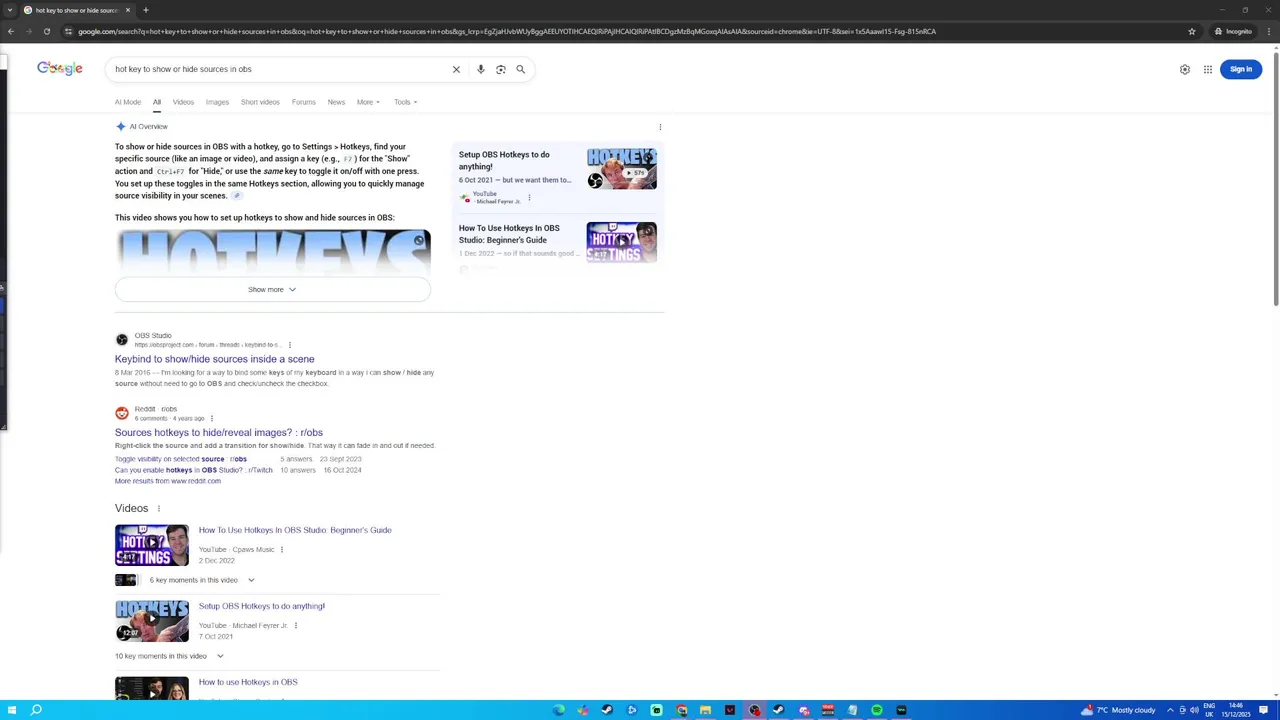Open options menu for the OBS Studio result
This screenshot has height=720, width=1280.
point(289,345)
